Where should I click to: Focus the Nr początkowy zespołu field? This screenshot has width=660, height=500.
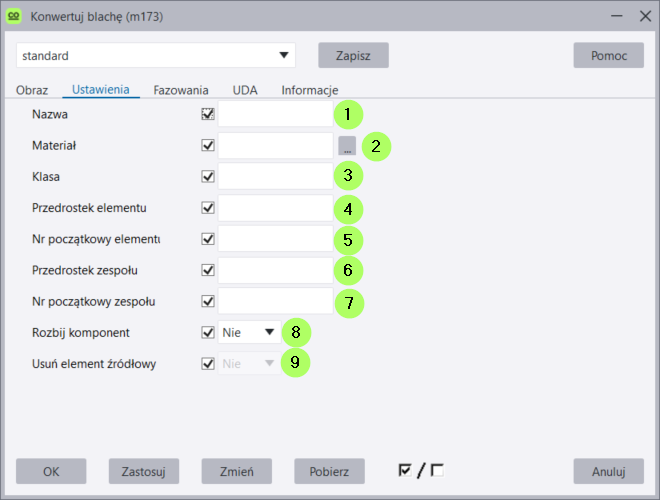[x=275, y=301]
